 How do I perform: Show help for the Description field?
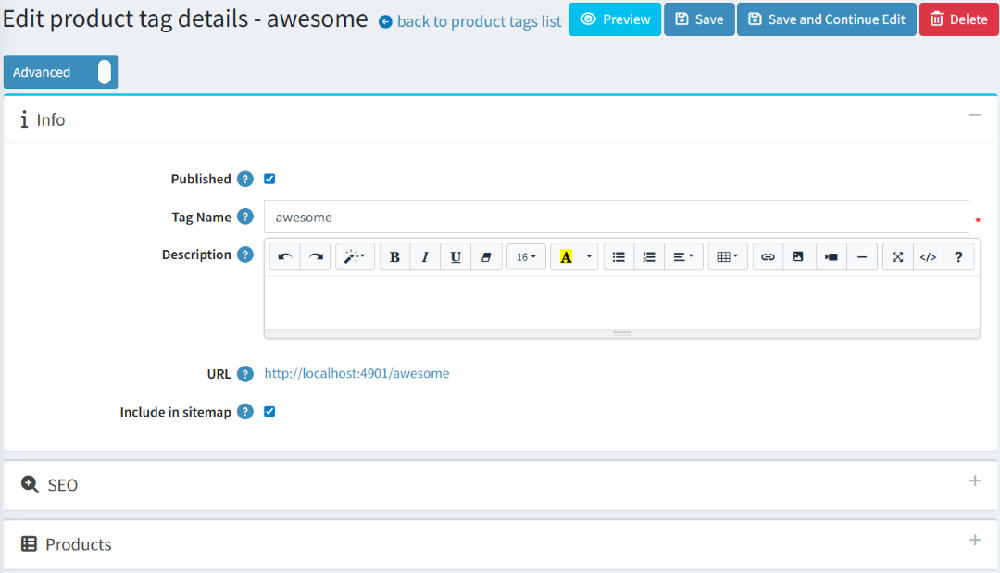(x=246, y=255)
